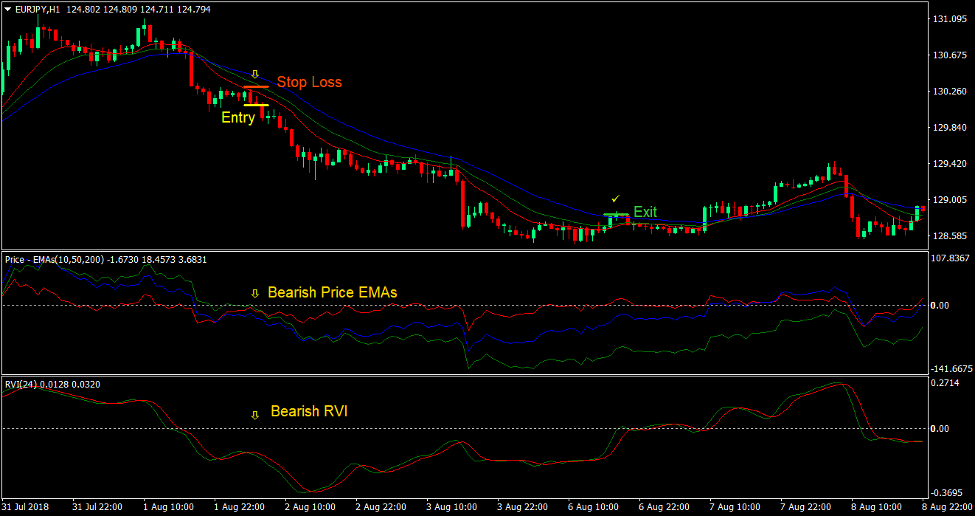
Task: Click the '6 Aug 22:00' time label
Action: point(664,507)
